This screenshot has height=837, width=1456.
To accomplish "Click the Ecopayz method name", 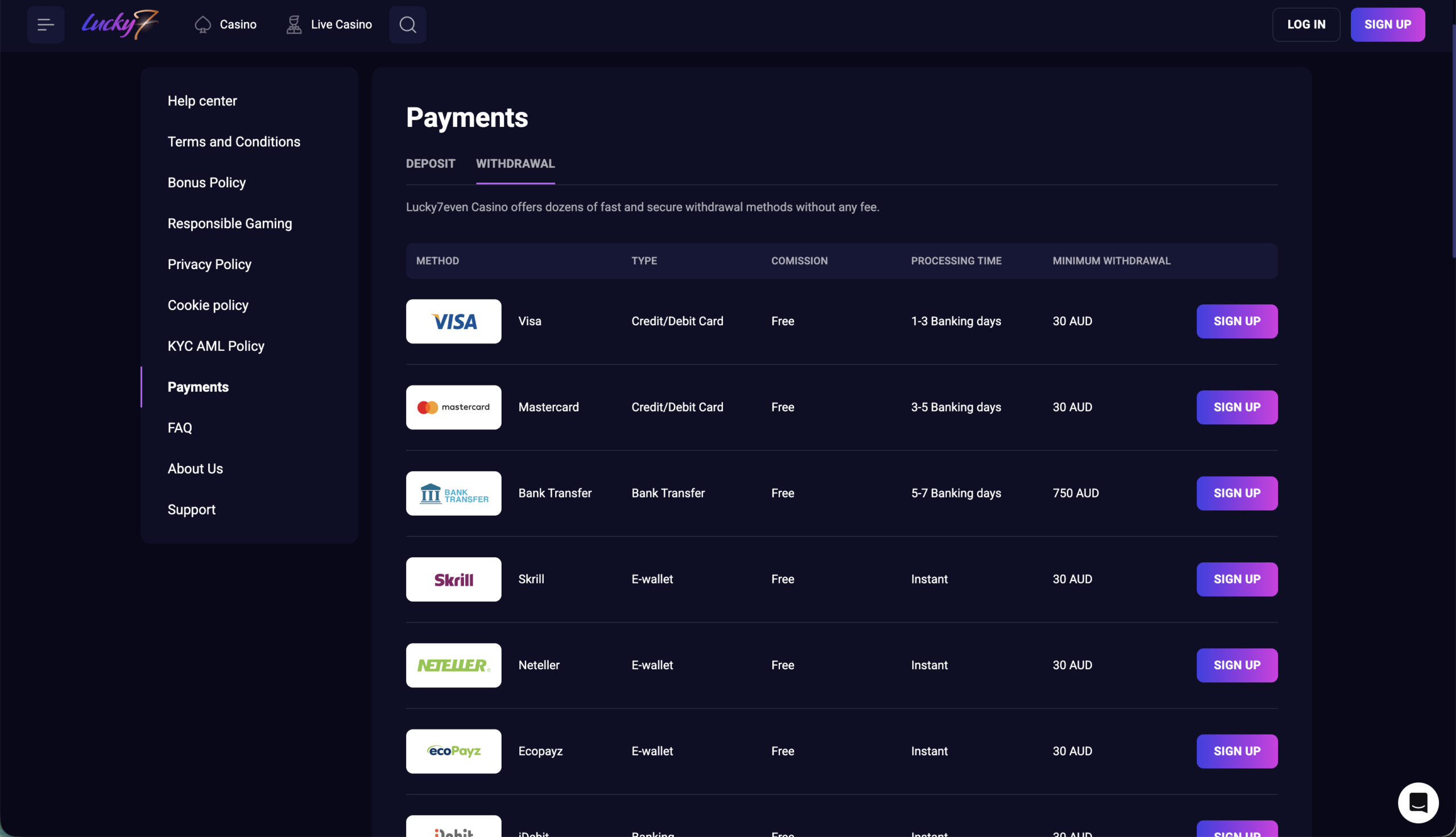I will pyautogui.click(x=540, y=751).
